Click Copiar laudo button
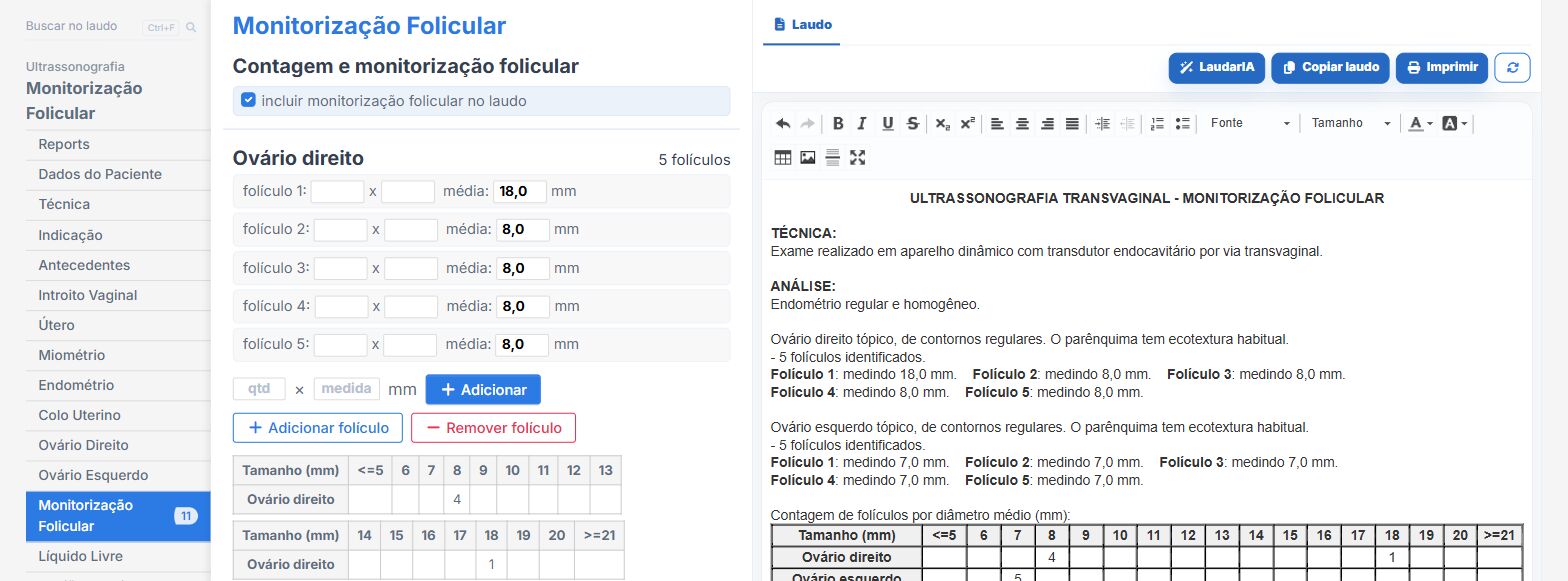 click(x=1330, y=67)
